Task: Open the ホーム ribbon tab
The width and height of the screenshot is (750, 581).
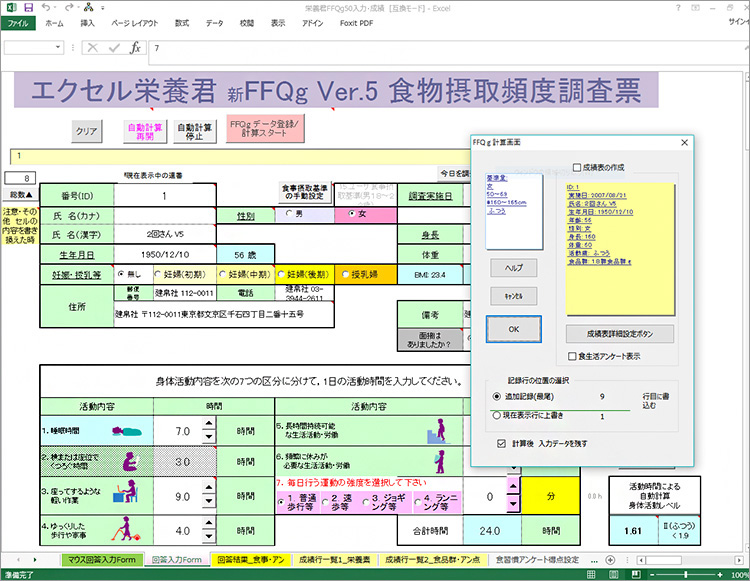Action: (55, 23)
